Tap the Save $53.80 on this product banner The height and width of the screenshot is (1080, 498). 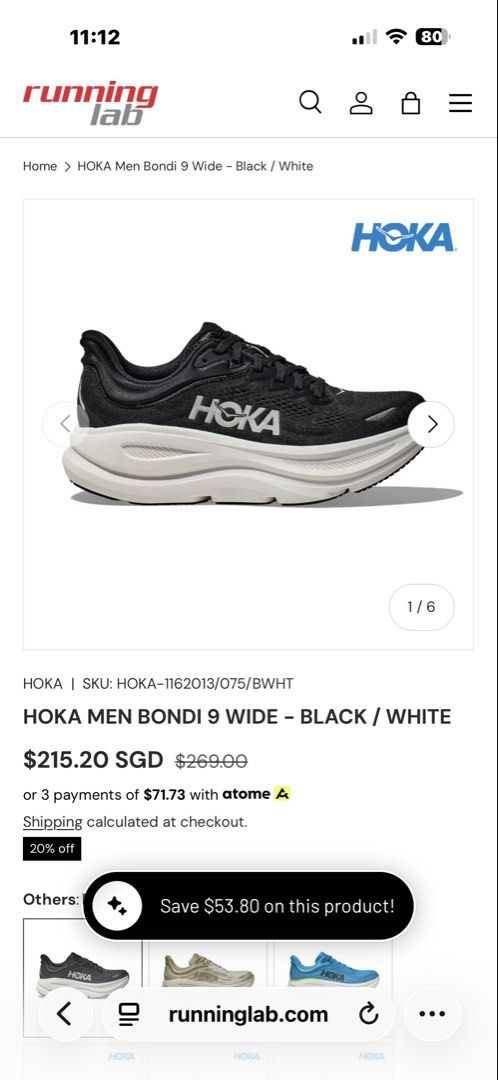[249, 906]
